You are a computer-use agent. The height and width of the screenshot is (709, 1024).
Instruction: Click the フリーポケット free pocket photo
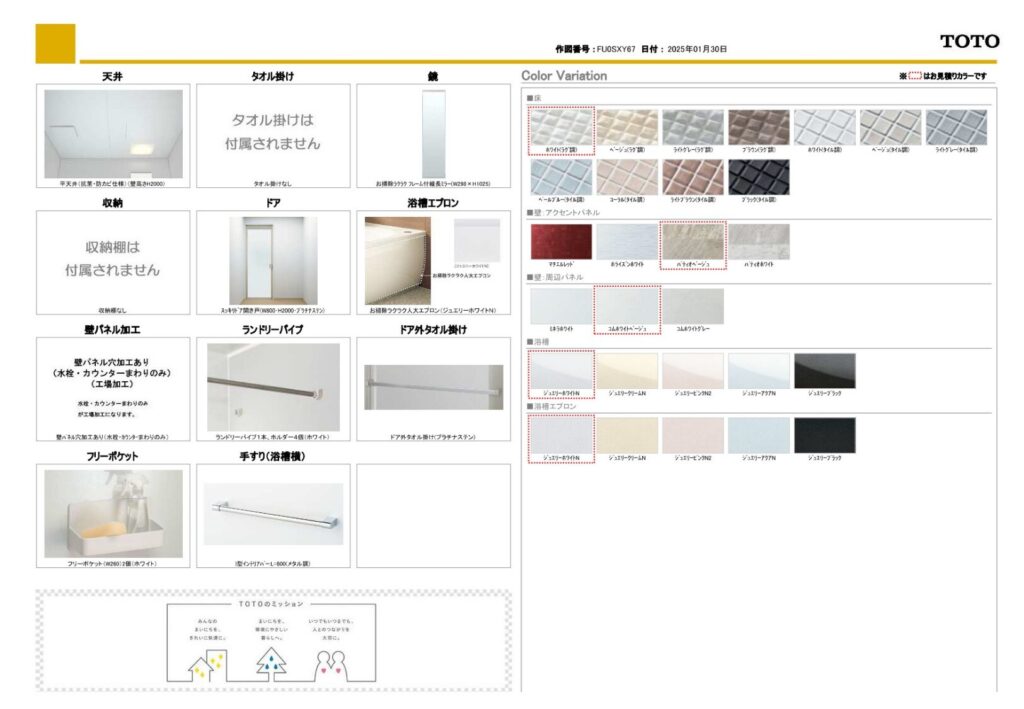pos(113,513)
